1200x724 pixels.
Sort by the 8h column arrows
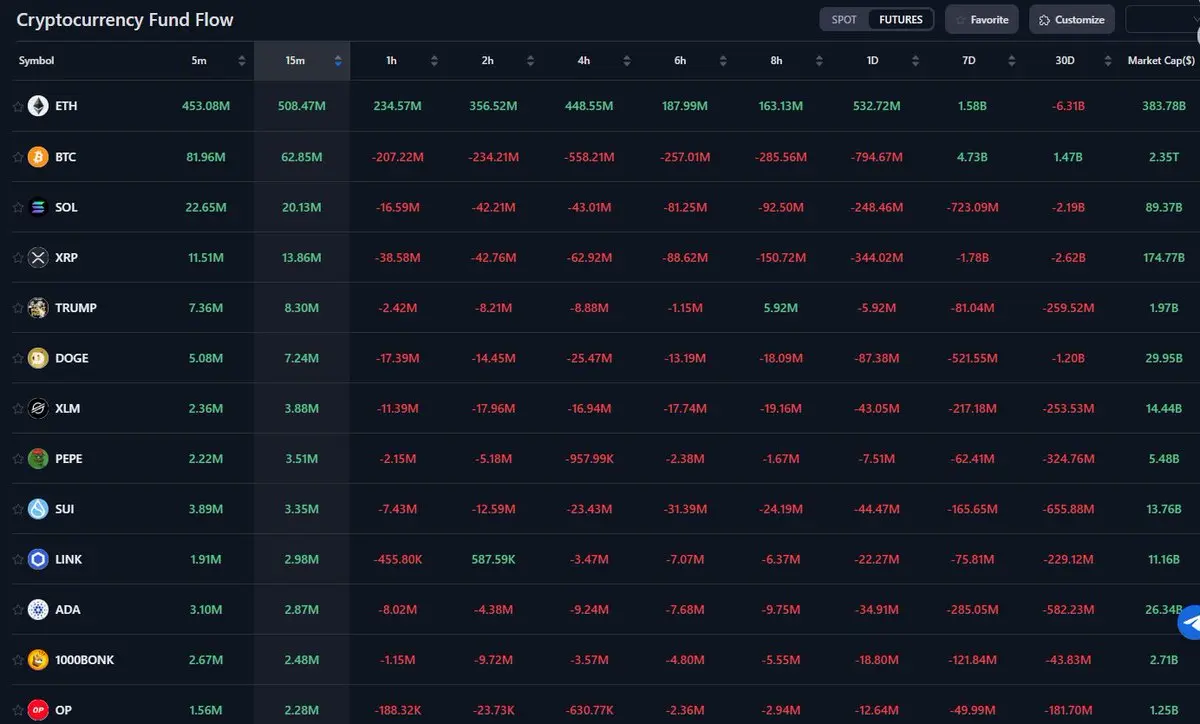click(818, 61)
